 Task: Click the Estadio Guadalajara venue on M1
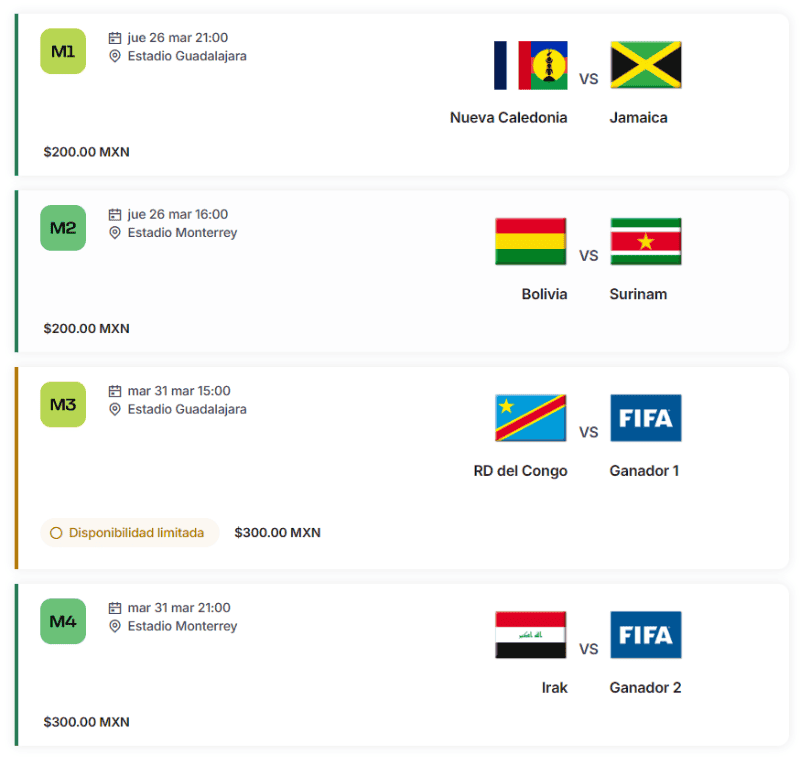(x=187, y=56)
